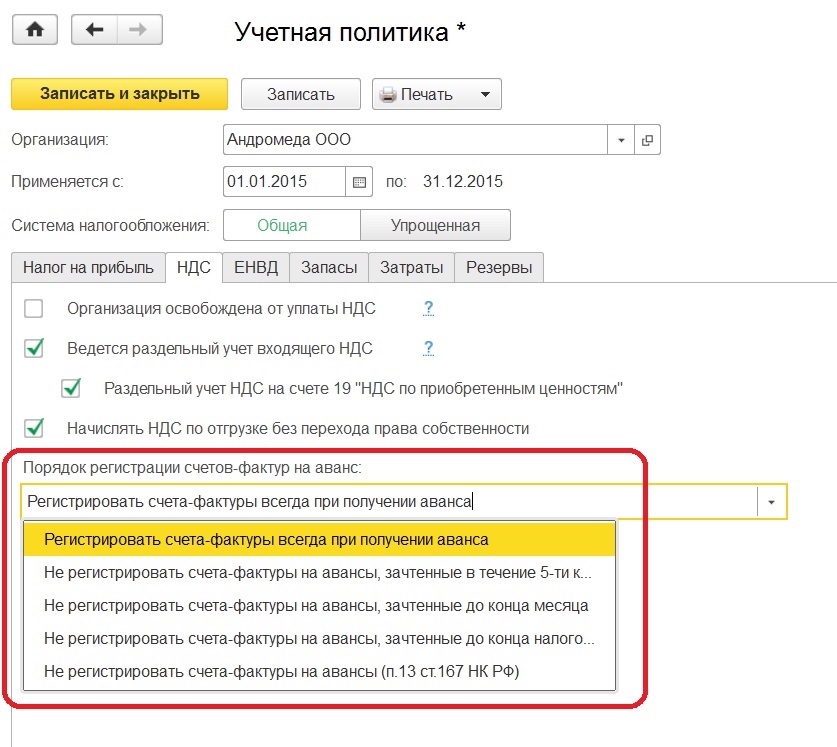Uncheck Начислять НДС по отгрузке
The image size is (837, 747).
(x=34, y=428)
